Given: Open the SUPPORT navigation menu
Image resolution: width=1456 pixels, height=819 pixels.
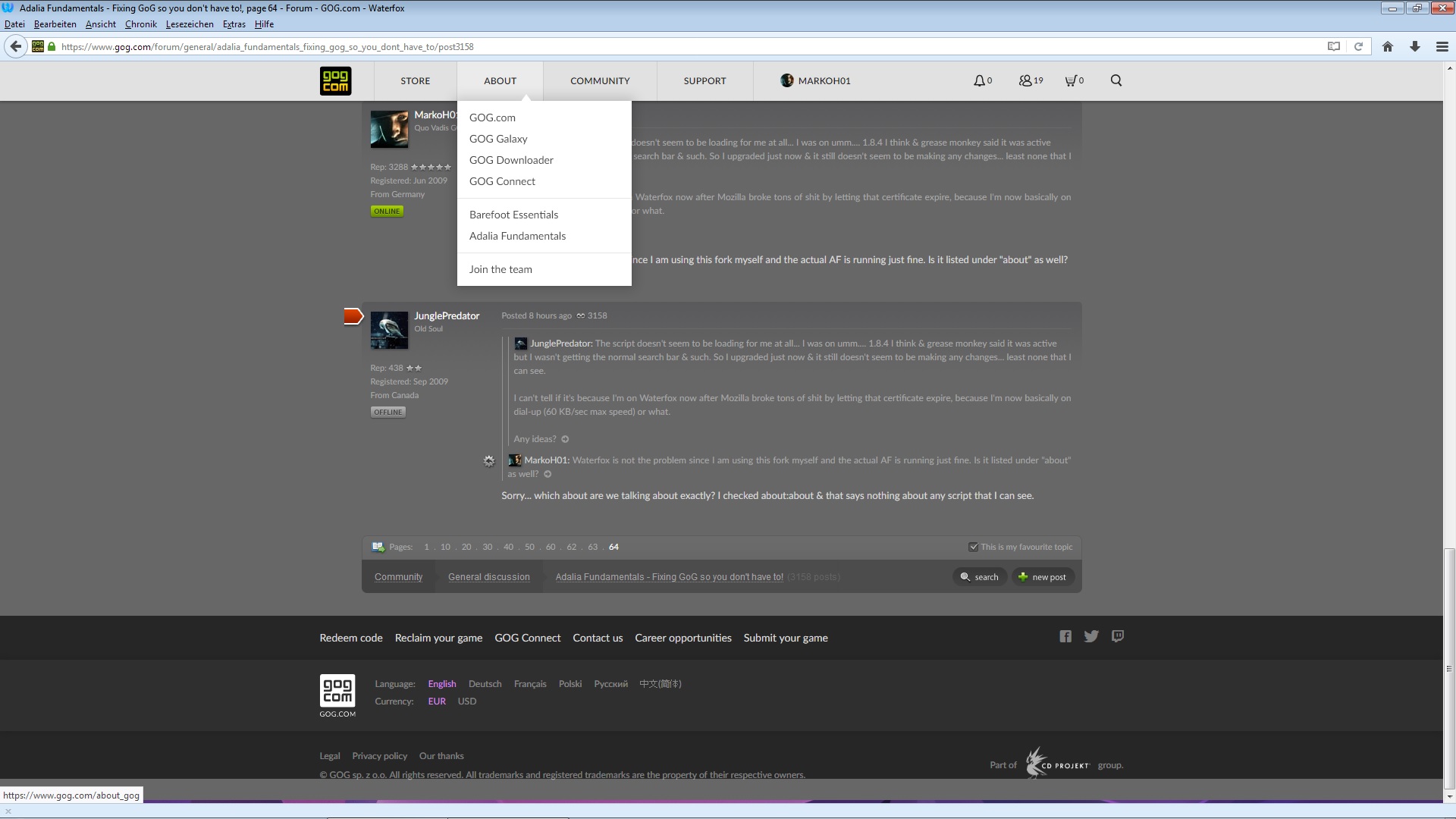Looking at the screenshot, I should [x=704, y=80].
